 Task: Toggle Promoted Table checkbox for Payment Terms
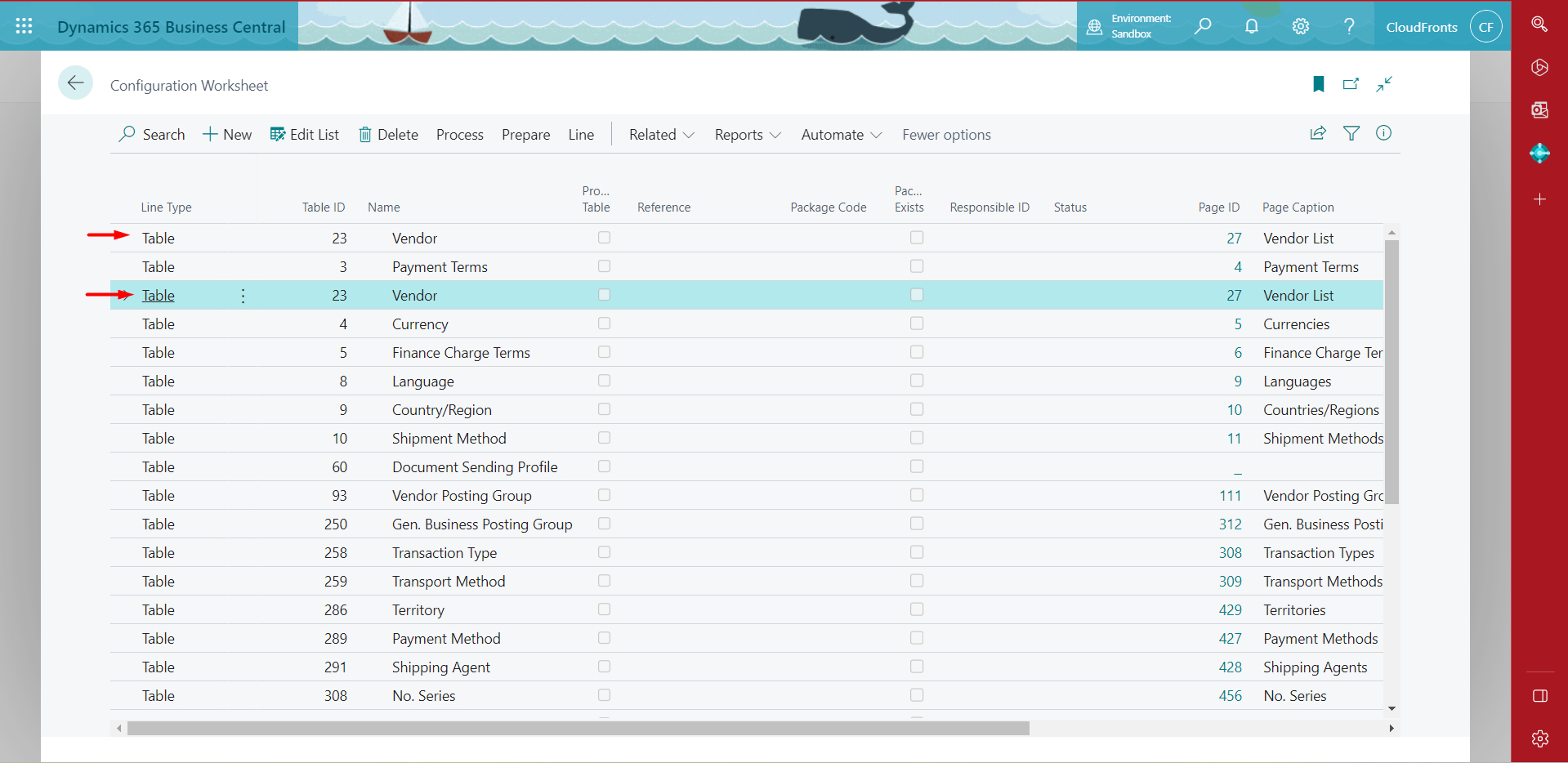click(604, 266)
